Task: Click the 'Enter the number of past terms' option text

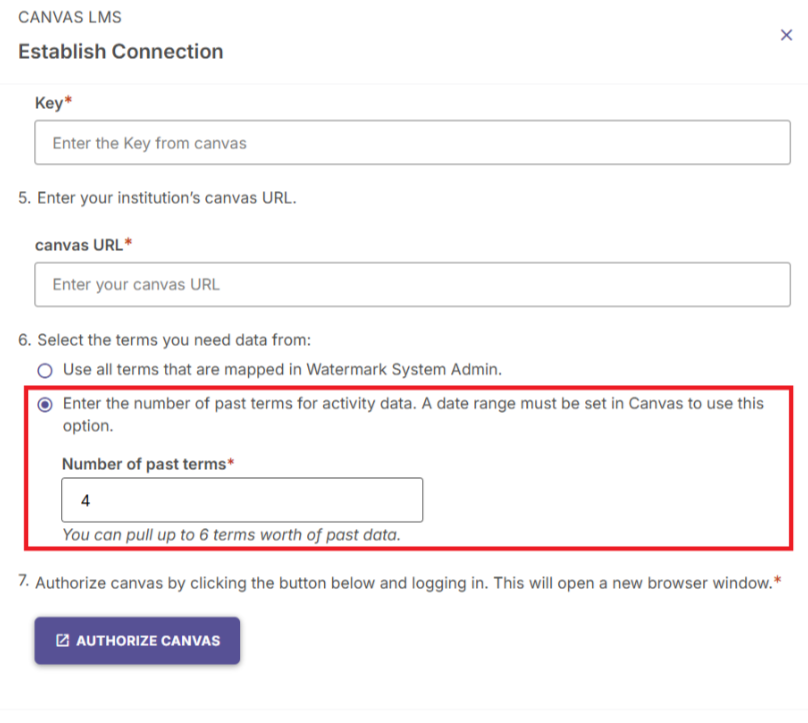Action: point(413,414)
